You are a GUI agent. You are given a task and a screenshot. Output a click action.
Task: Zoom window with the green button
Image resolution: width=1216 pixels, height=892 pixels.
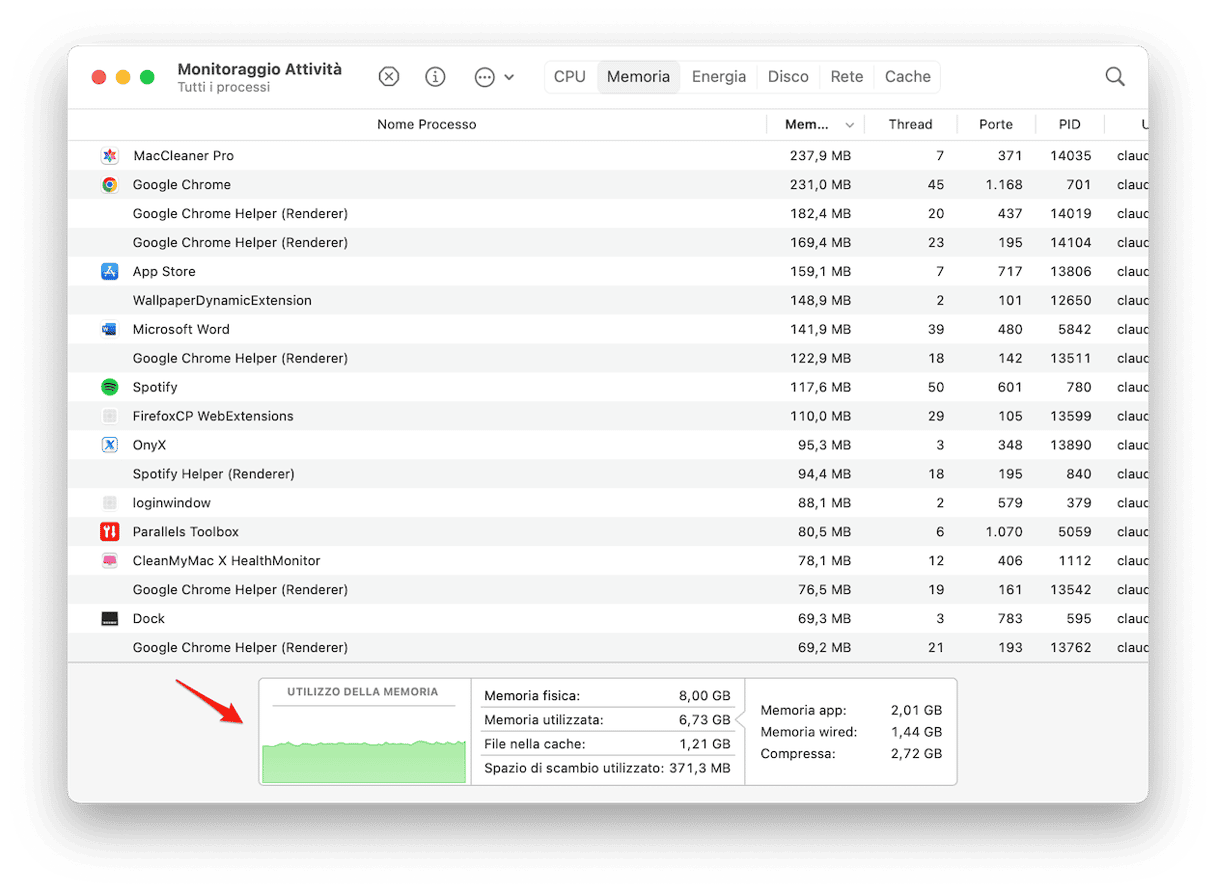[147, 77]
